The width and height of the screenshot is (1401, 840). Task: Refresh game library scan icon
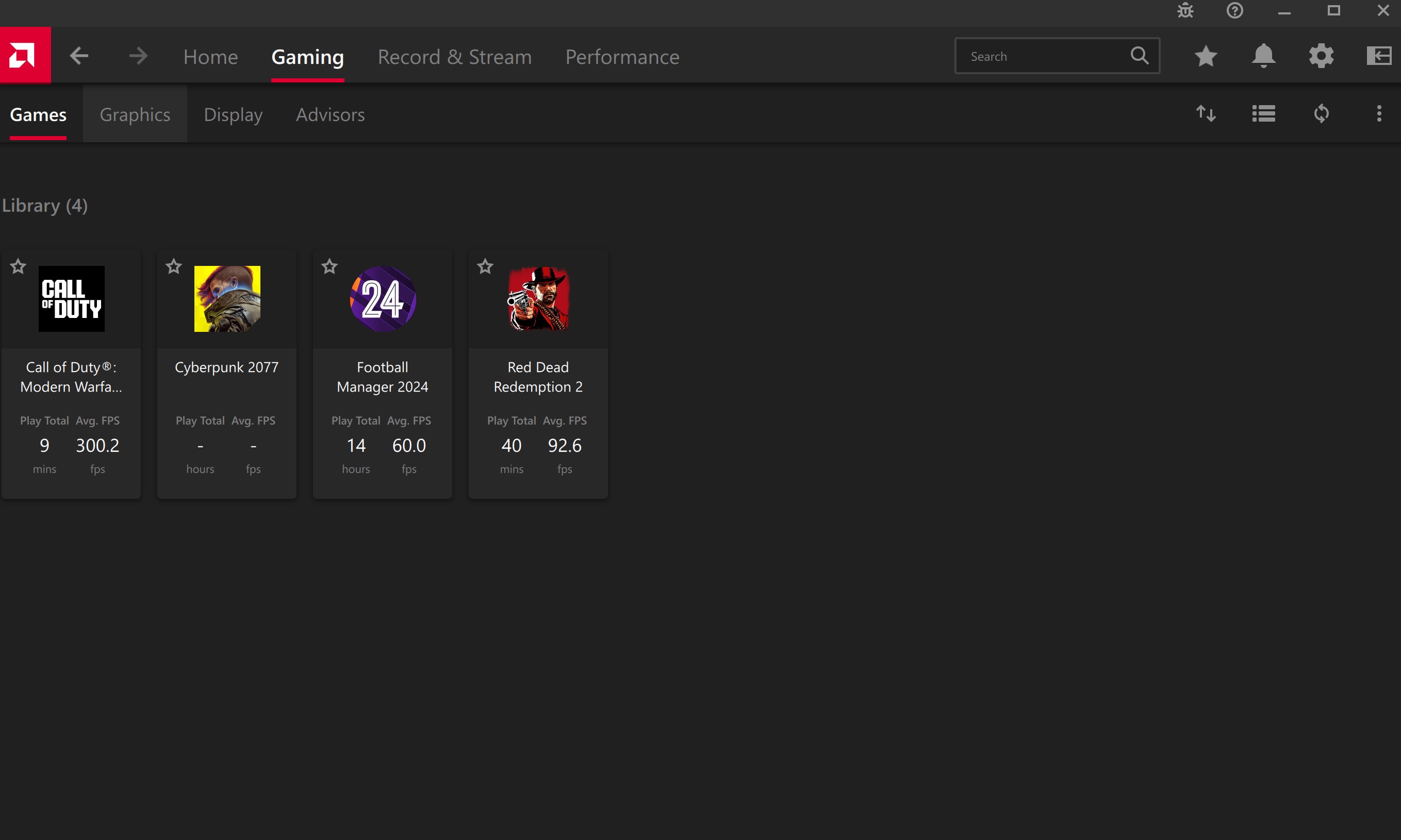[1321, 114]
